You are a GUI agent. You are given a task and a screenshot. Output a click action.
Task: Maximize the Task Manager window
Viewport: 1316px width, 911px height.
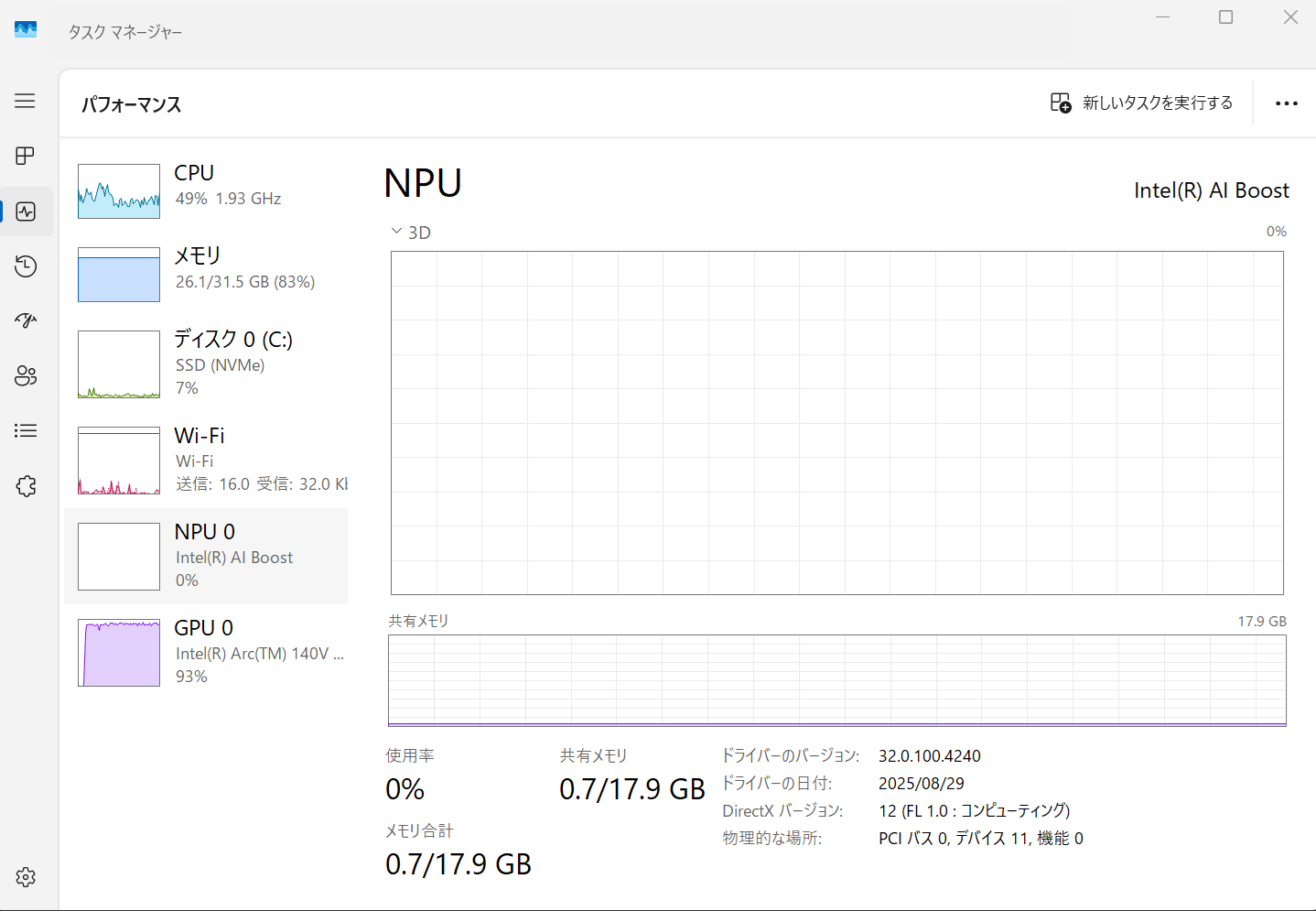pyautogui.click(x=1226, y=17)
